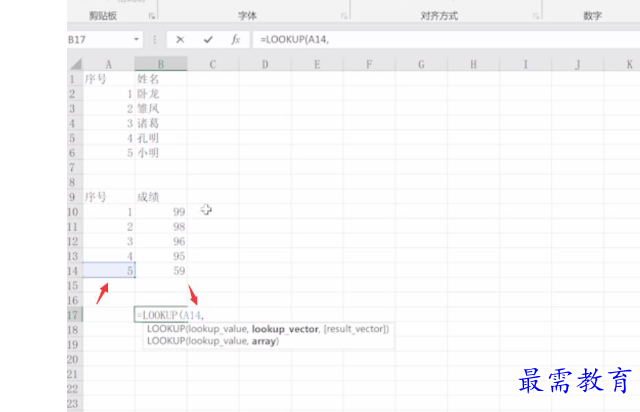Select row 1 header
The width and height of the screenshot is (640, 412).
click(x=75, y=79)
